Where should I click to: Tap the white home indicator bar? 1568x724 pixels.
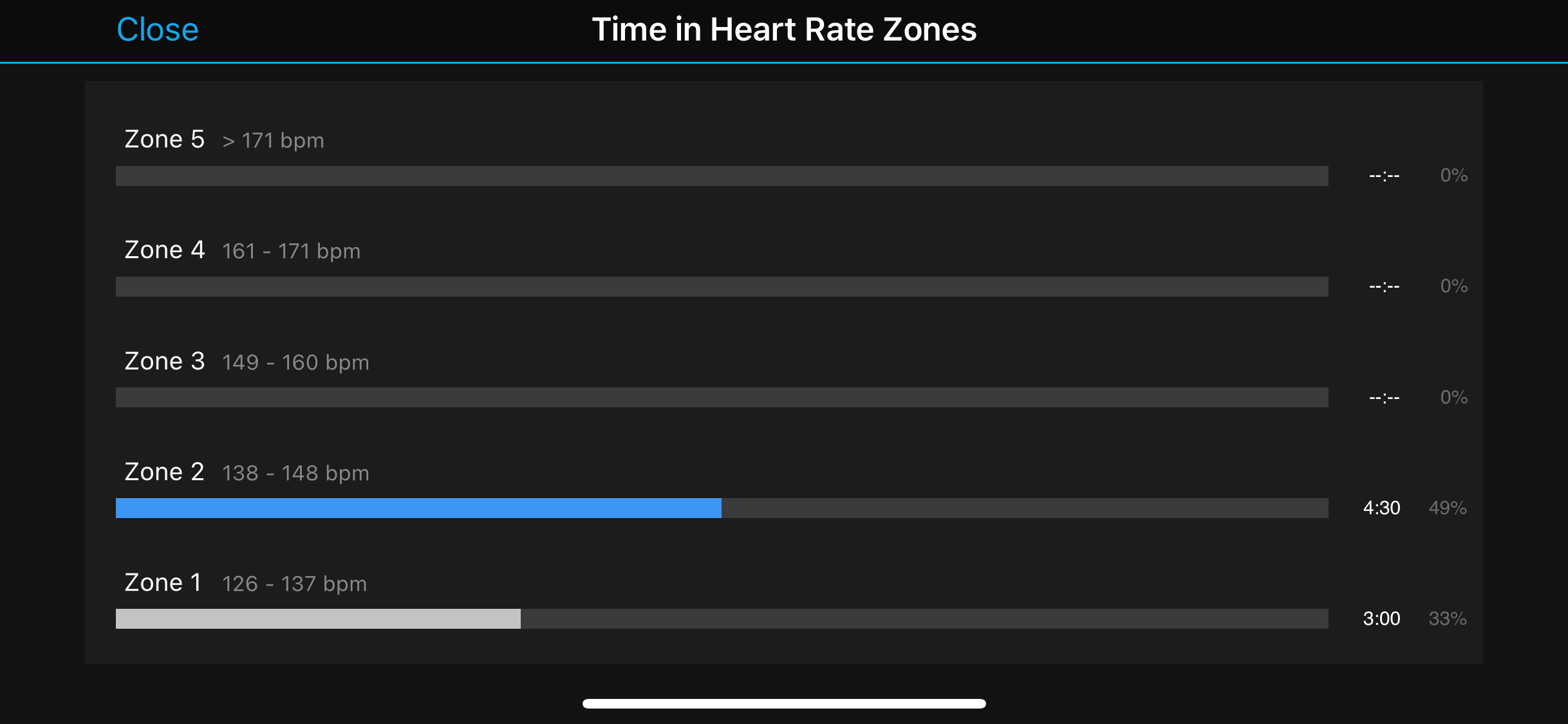coord(784,703)
